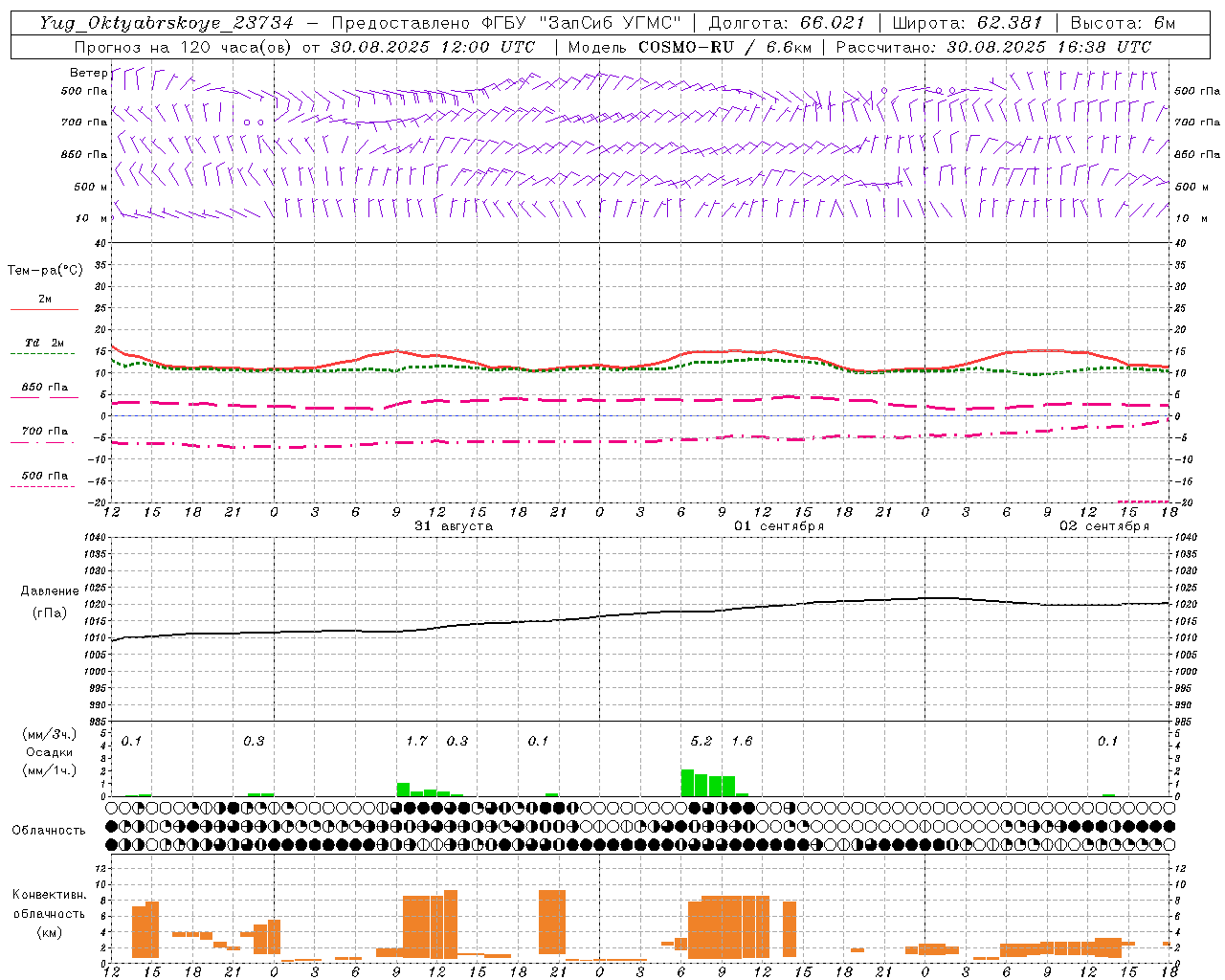Click the Осадки precipitation label
Viewport: 1225px width, 980px height.
tap(50, 752)
